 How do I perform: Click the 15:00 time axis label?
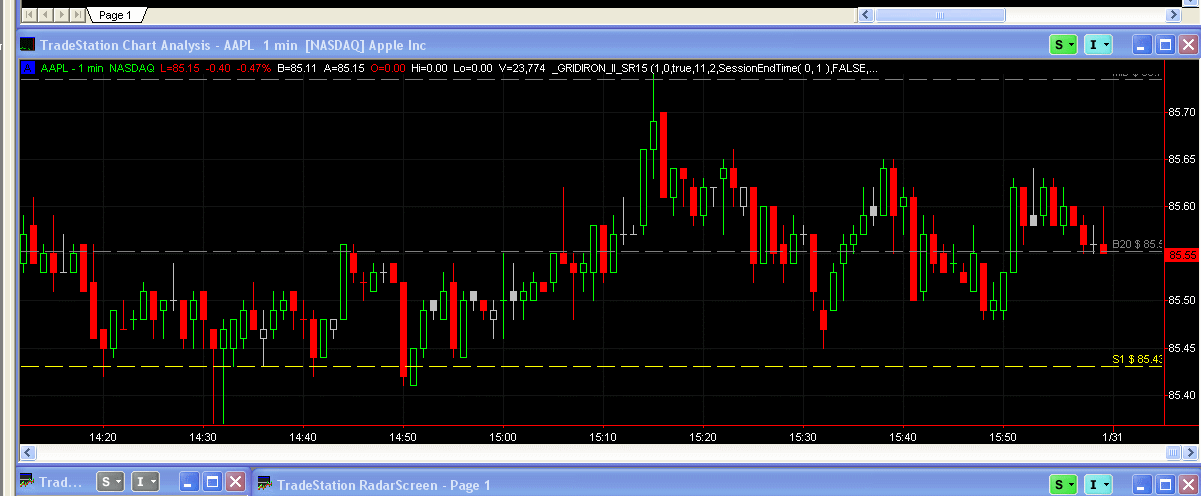(503, 437)
